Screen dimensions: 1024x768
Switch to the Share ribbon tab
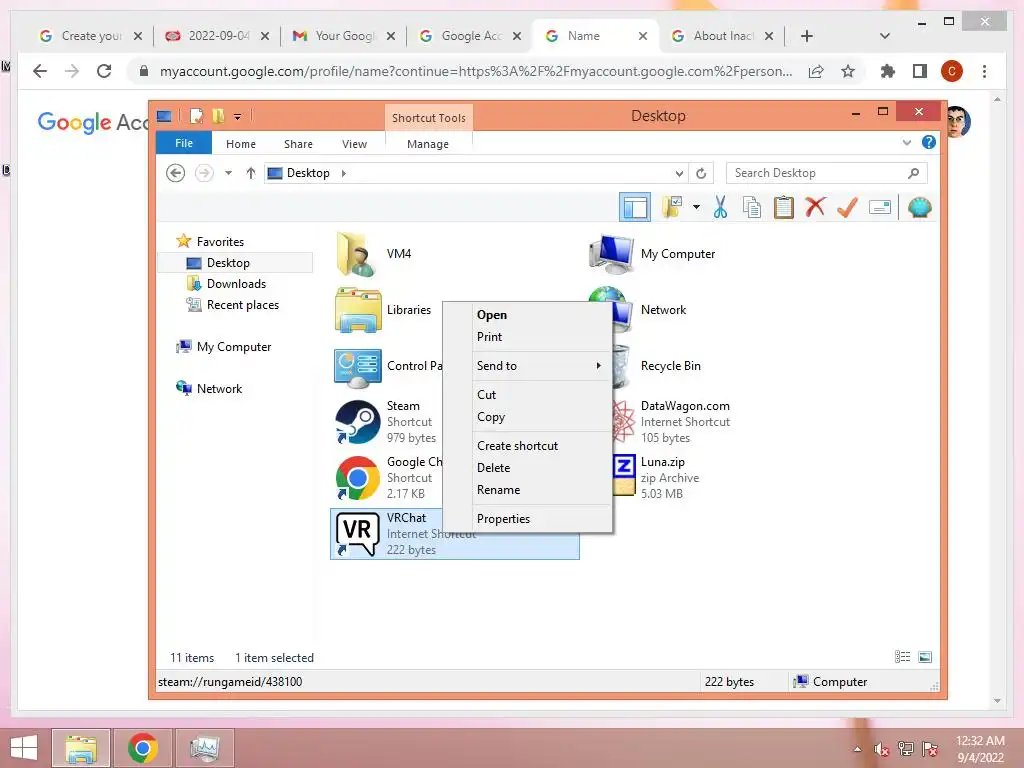[298, 144]
